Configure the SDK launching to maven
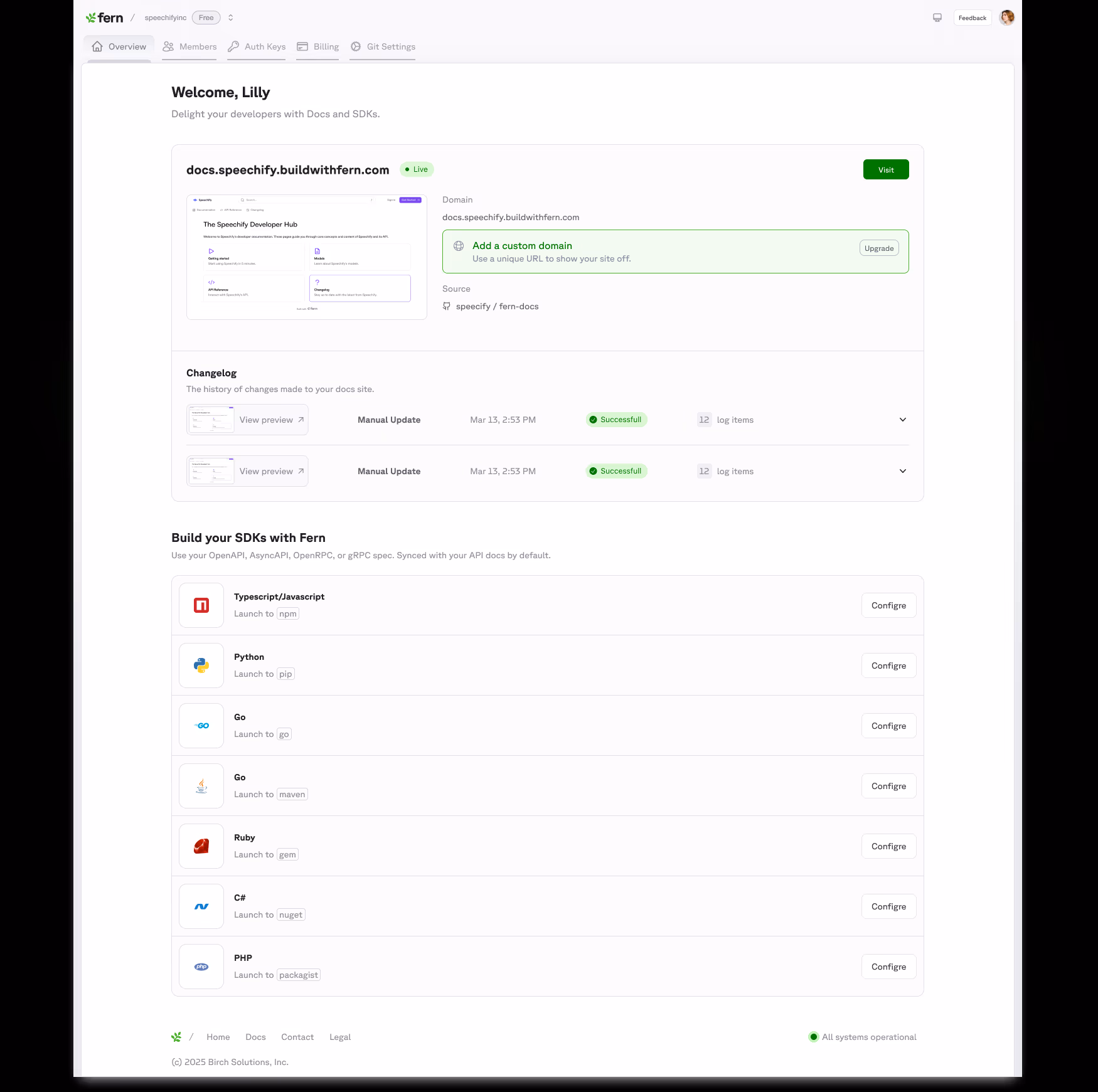Screen dimensions: 1098x1092 click(x=888, y=786)
